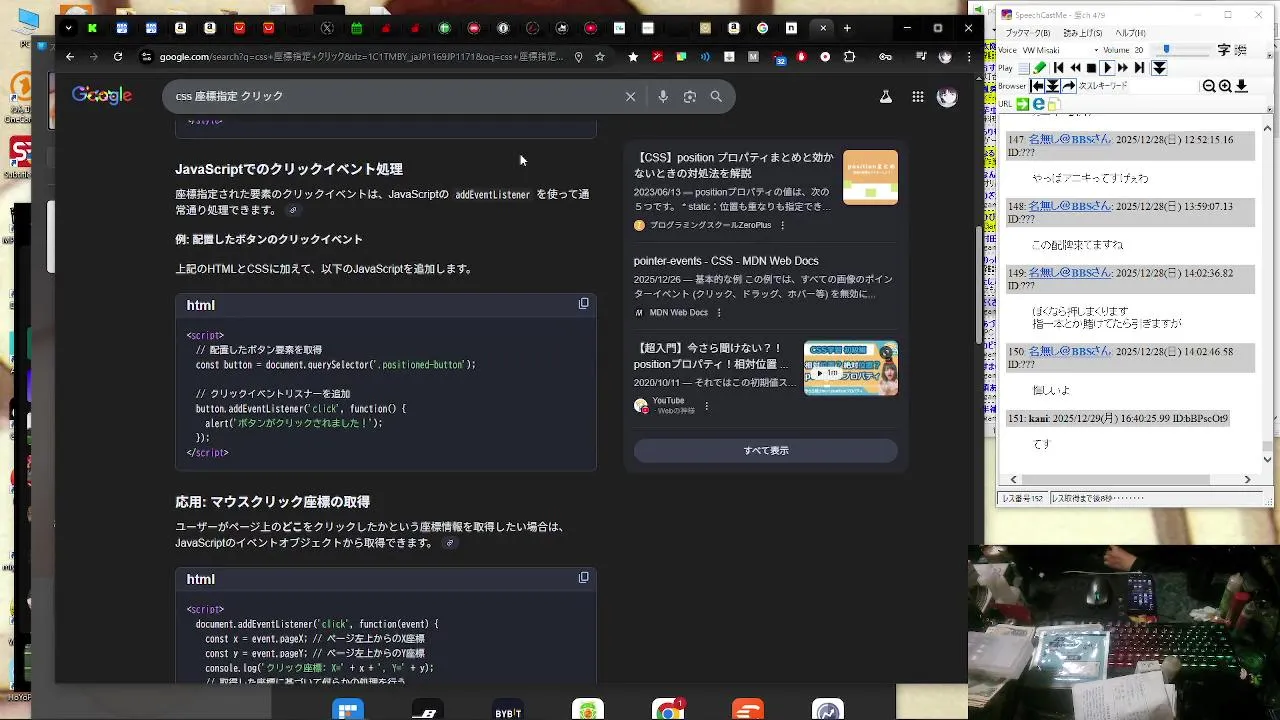Fast-forward one post in SpeechCastMe
1280x720 pixels.
coord(1123,68)
